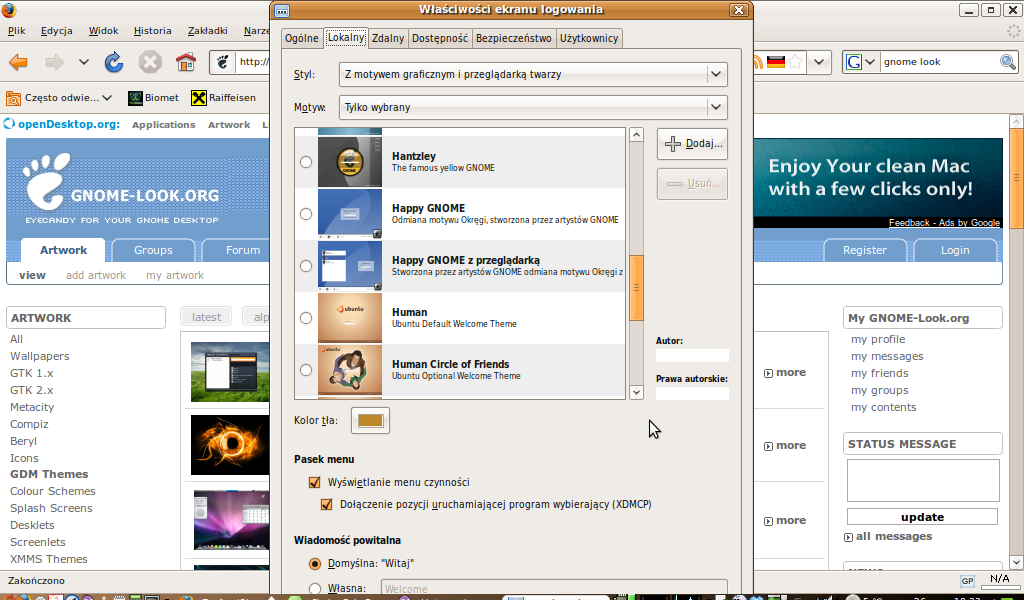Bookmark the page with the star icon

coord(795,62)
